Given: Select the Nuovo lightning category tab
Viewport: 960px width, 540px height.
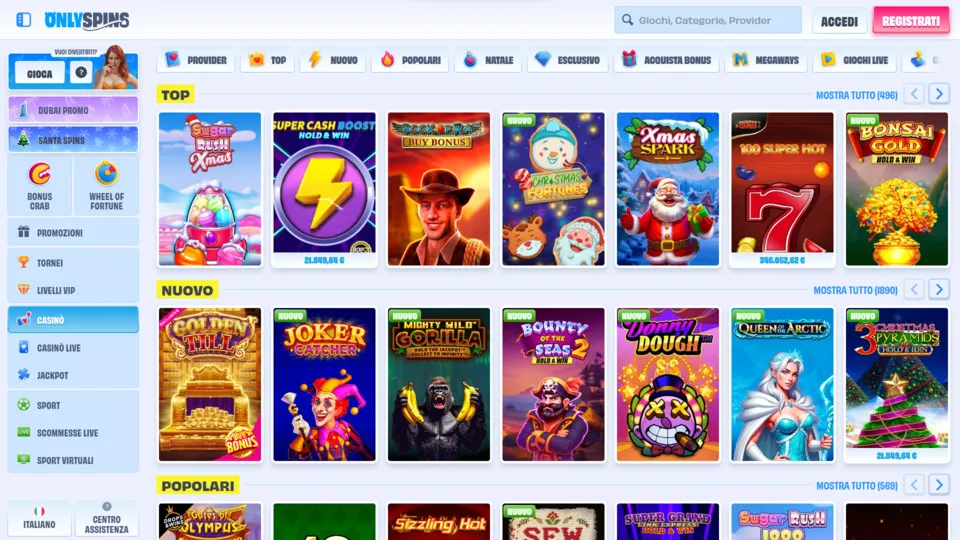Looking at the screenshot, I should [333, 60].
